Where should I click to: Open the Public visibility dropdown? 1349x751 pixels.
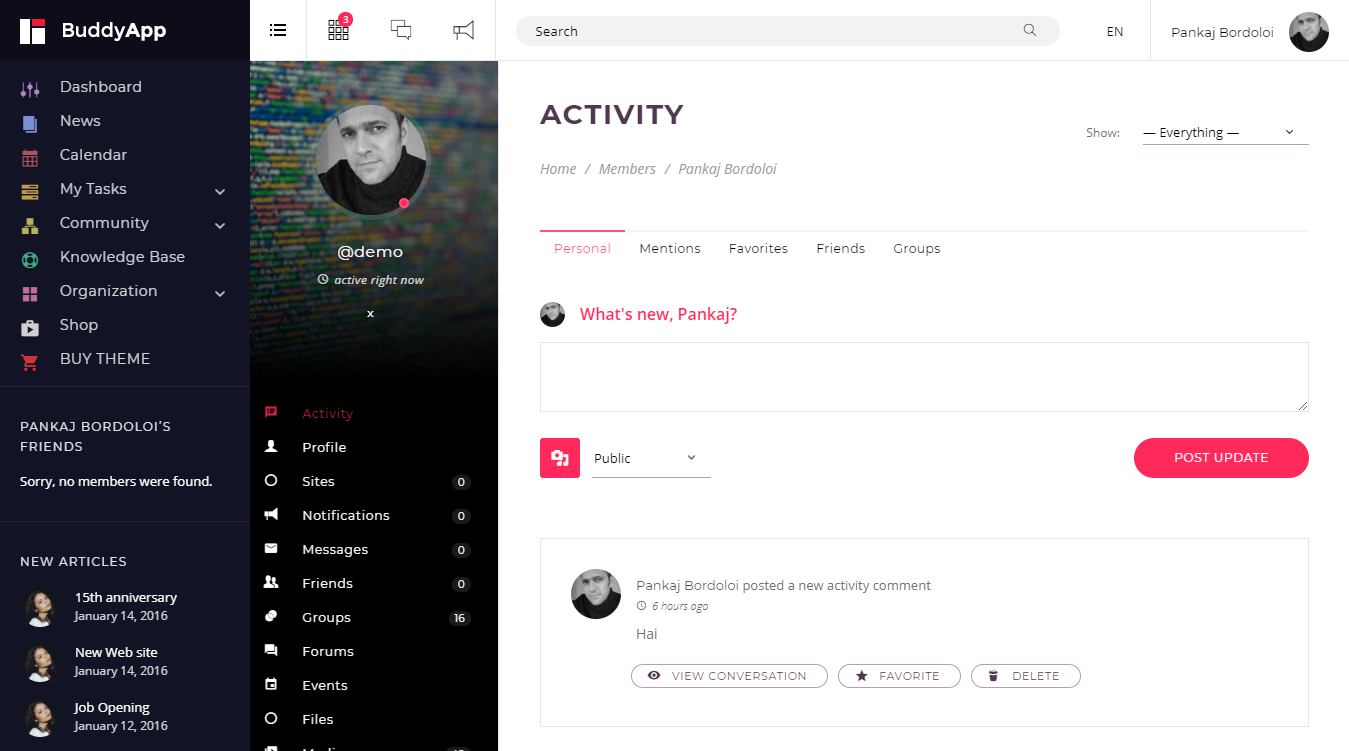pyautogui.click(x=651, y=458)
